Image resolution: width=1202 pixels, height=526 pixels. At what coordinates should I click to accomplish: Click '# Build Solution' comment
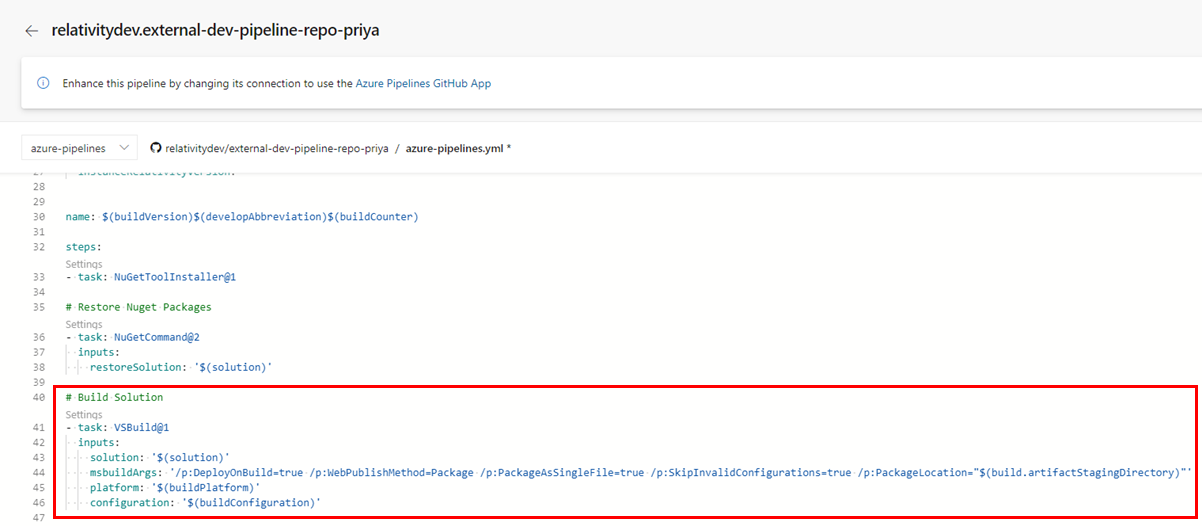coord(114,397)
